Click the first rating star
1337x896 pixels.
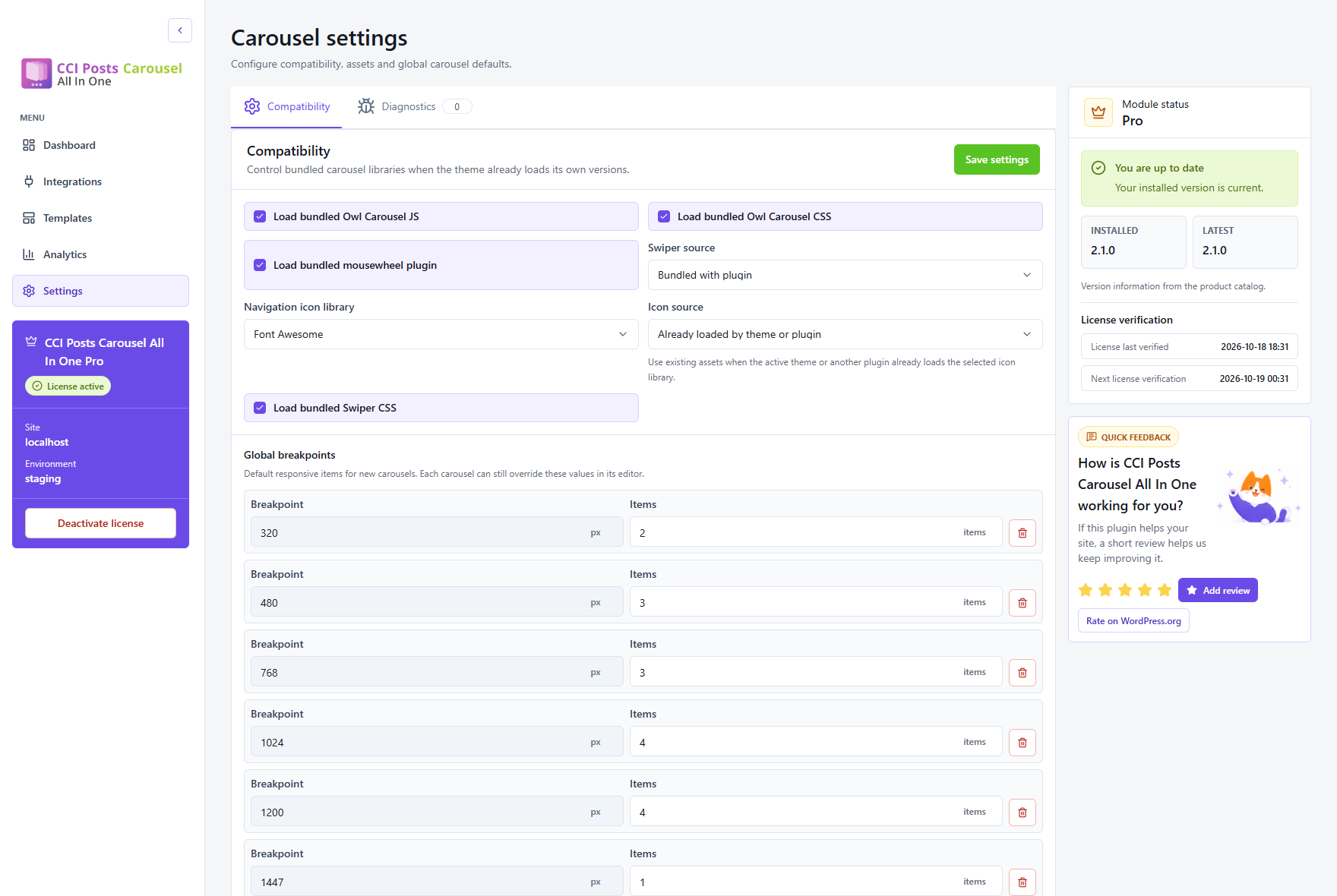(1086, 590)
